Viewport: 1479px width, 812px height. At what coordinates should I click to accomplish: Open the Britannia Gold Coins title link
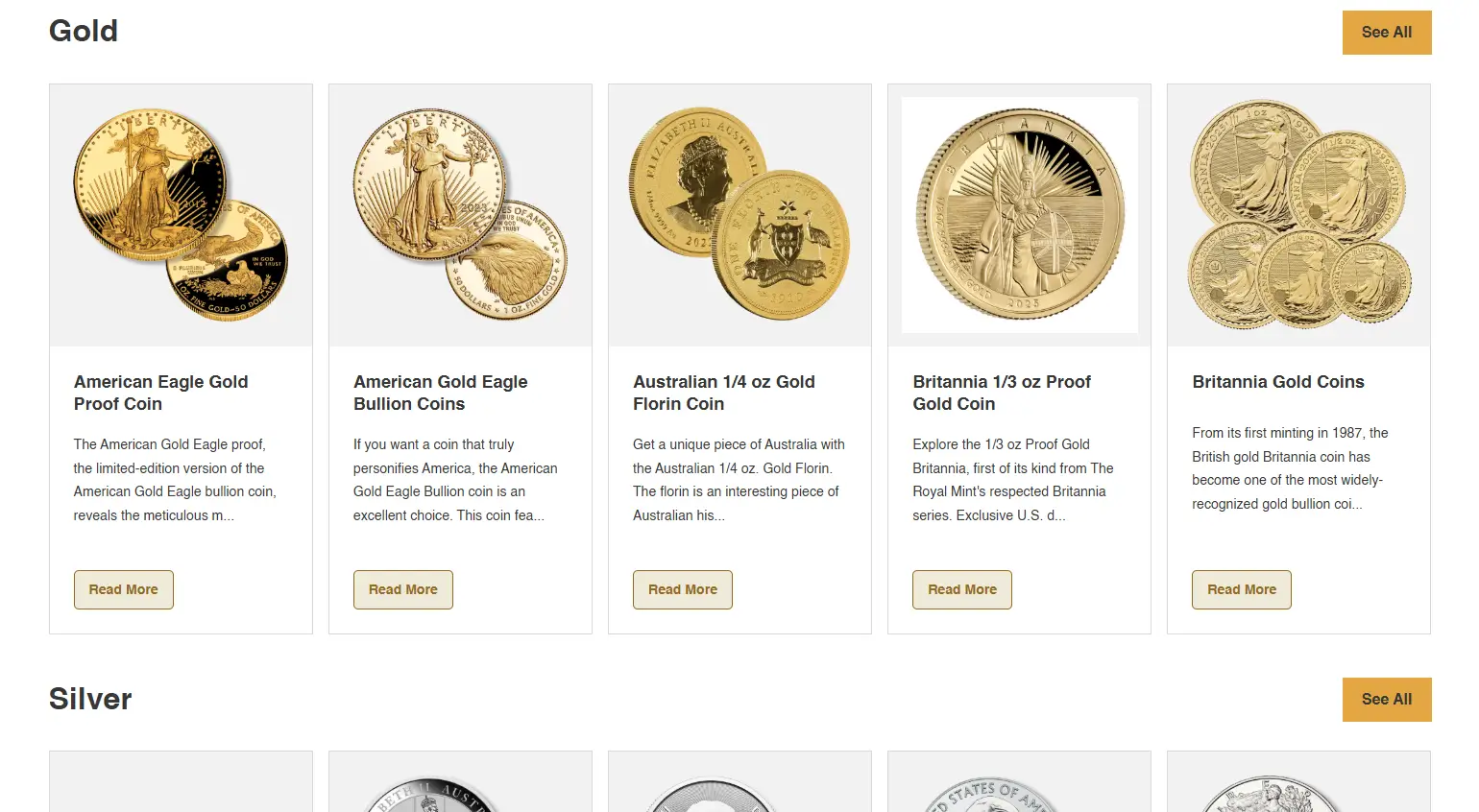point(1278,381)
